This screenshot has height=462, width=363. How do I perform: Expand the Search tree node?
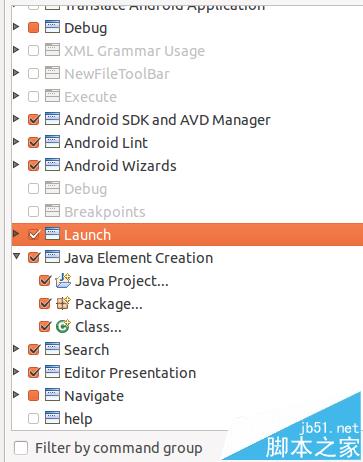pyautogui.click(x=16, y=348)
